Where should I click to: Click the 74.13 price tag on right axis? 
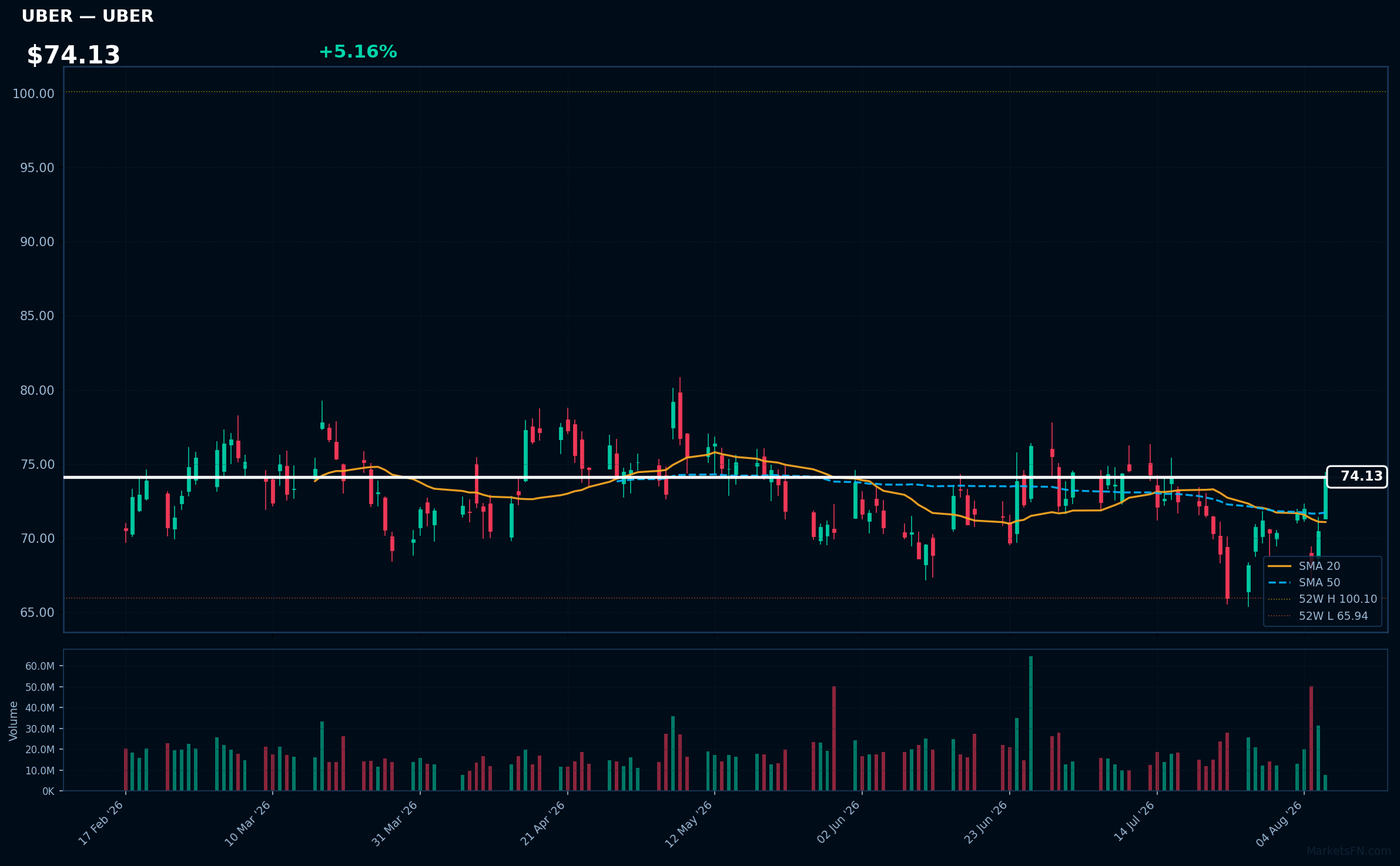1357,476
